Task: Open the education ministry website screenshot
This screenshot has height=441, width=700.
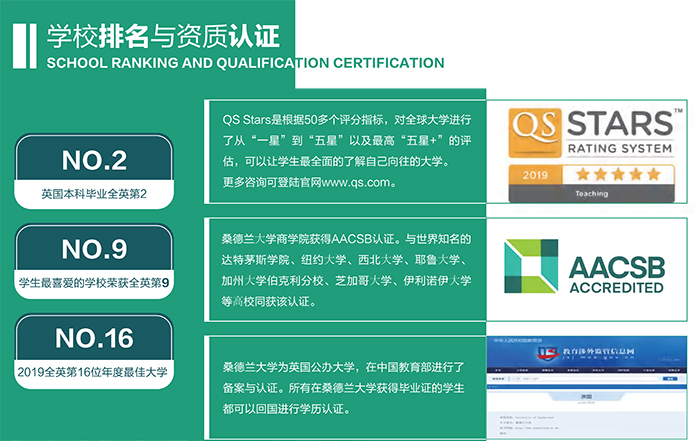Action: click(x=587, y=387)
